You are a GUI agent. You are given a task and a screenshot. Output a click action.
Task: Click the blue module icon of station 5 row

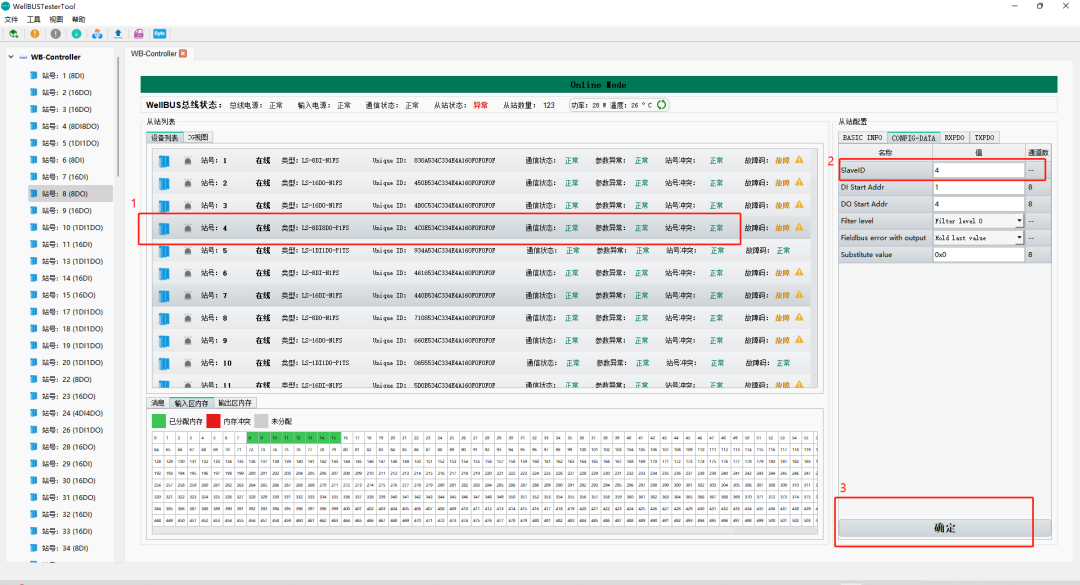[x=164, y=251]
